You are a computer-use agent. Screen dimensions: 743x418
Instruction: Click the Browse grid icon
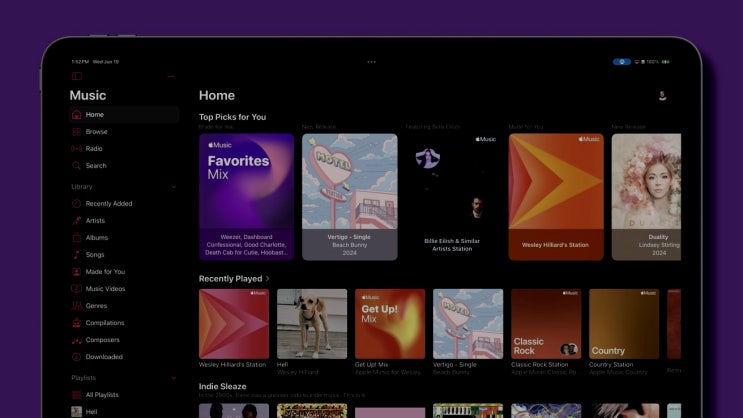click(76, 132)
